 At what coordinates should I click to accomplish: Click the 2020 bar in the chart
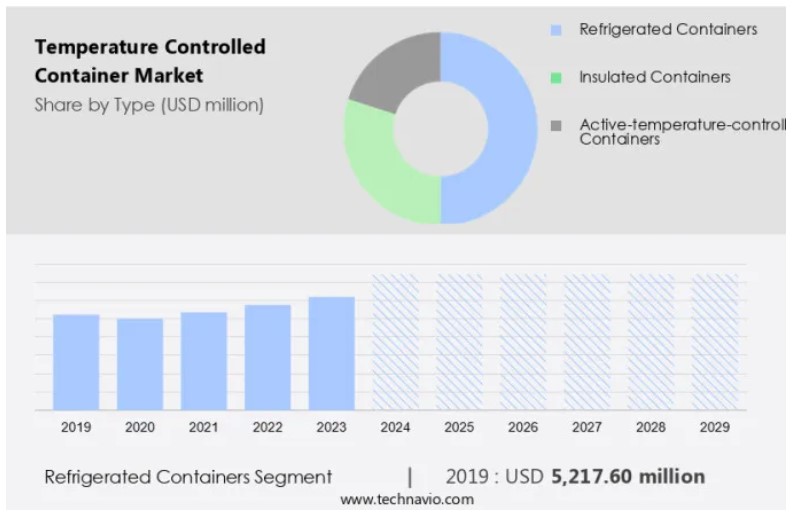point(140,364)
